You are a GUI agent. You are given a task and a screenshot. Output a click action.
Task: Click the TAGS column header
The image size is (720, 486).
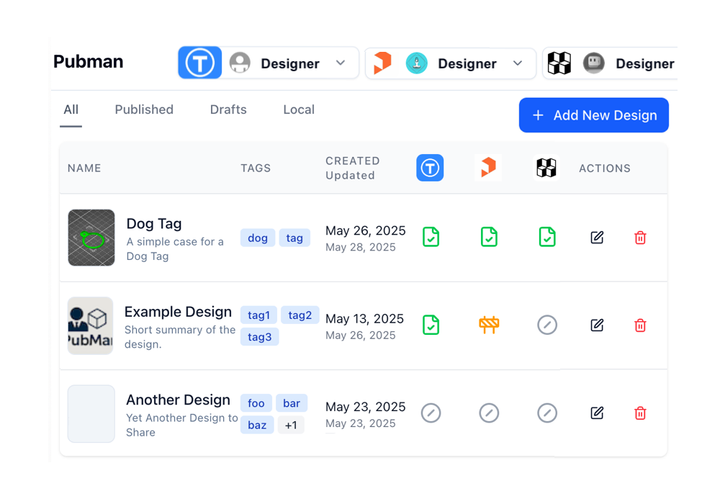(256, 168)
